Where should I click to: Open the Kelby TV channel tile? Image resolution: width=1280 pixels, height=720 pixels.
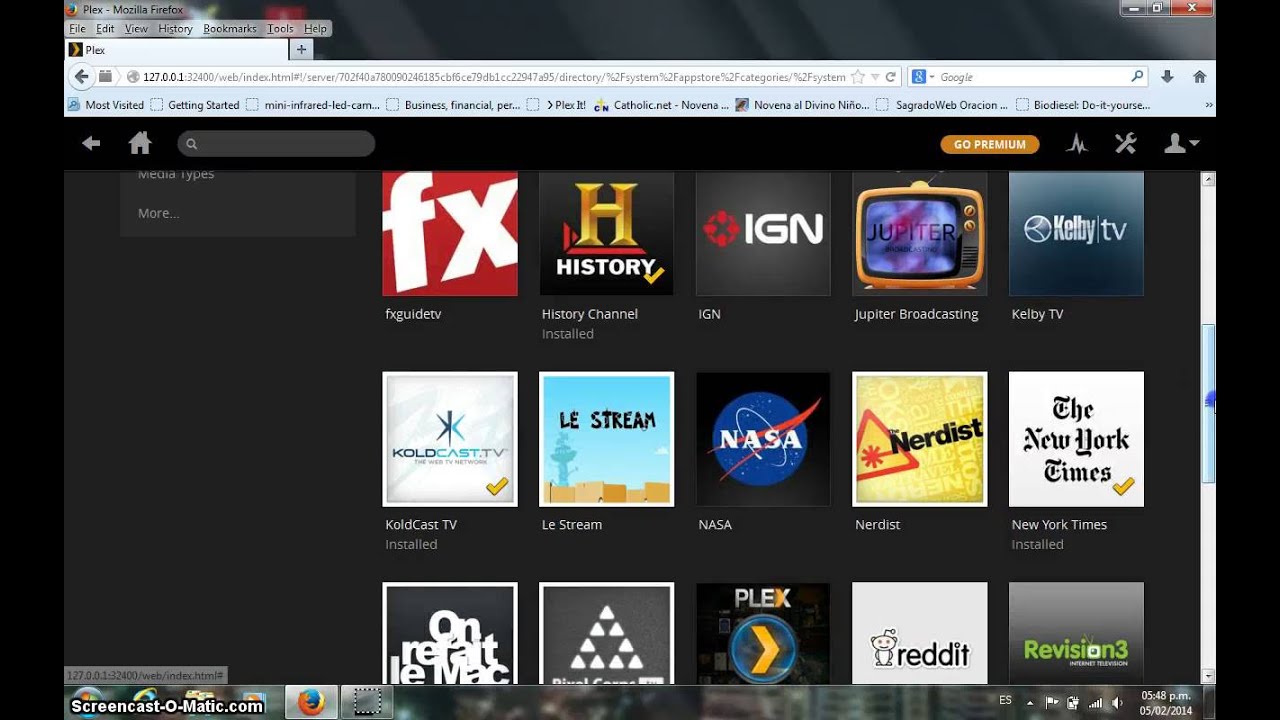pyautogui.click(x=1076, y=233)
